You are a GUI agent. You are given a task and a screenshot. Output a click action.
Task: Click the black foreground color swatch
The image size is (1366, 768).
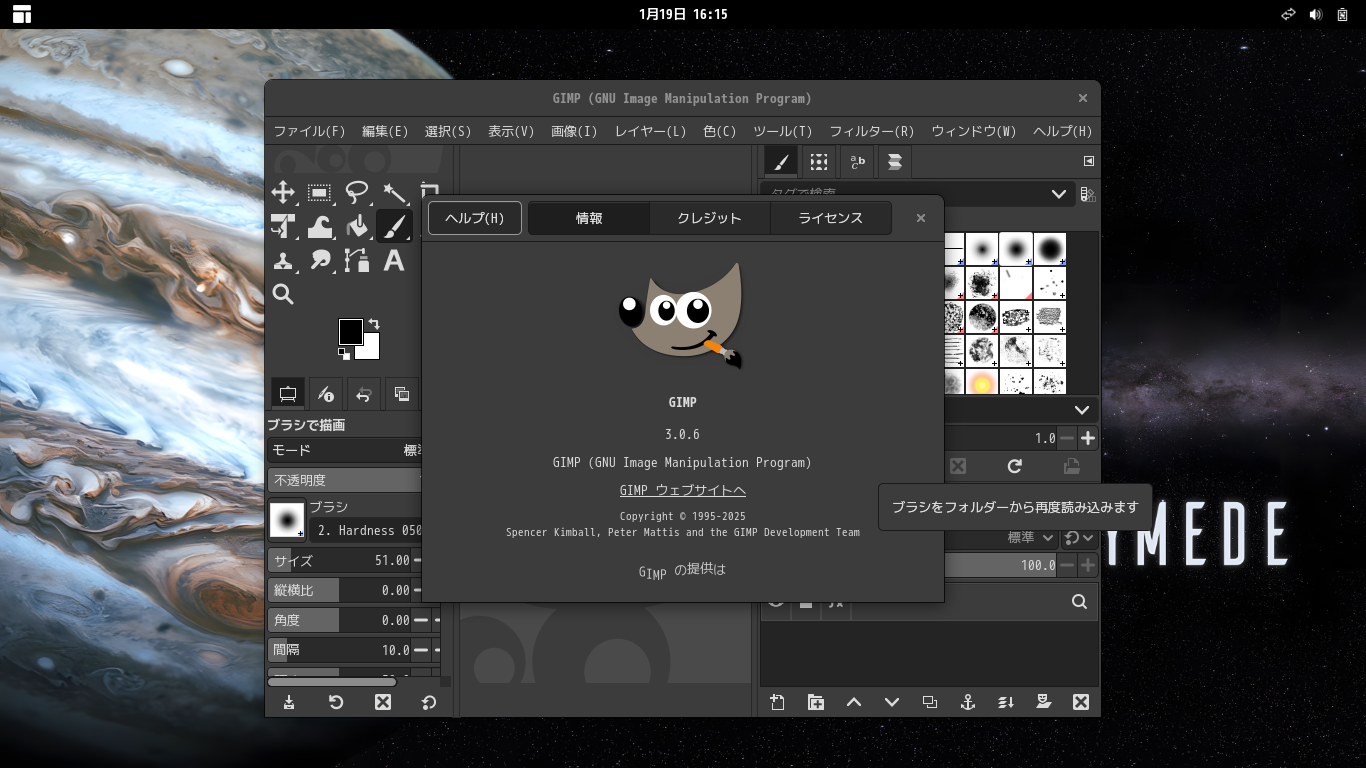coord(349,331)
